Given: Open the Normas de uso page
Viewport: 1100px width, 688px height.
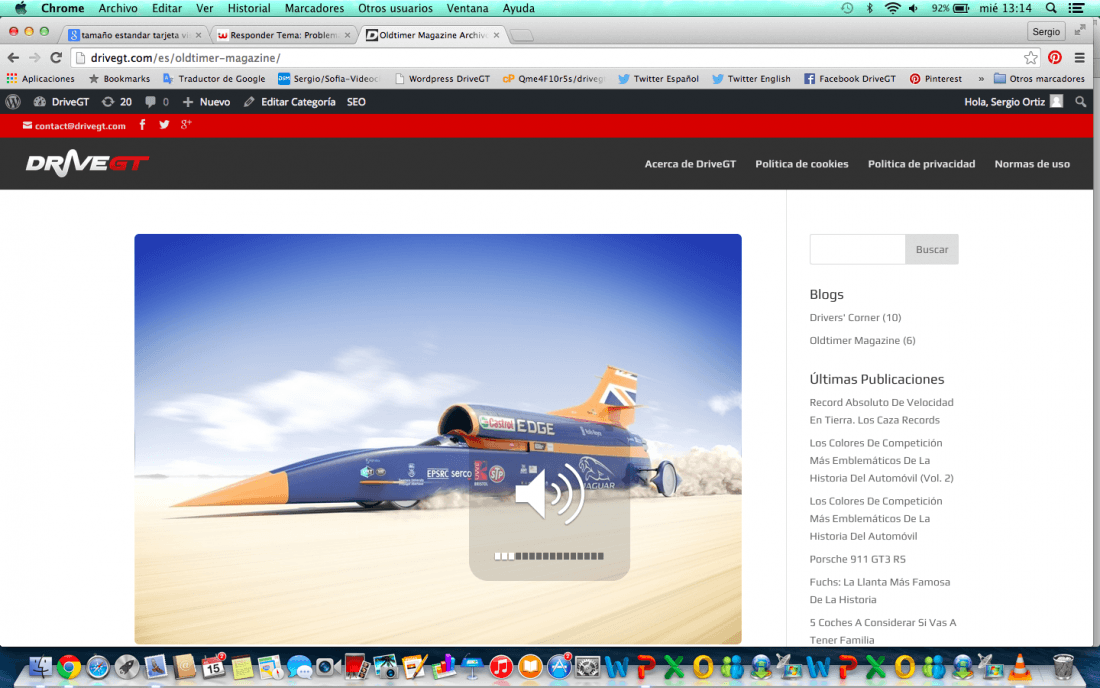Looking at the screenshot, I should point(1032,163).
